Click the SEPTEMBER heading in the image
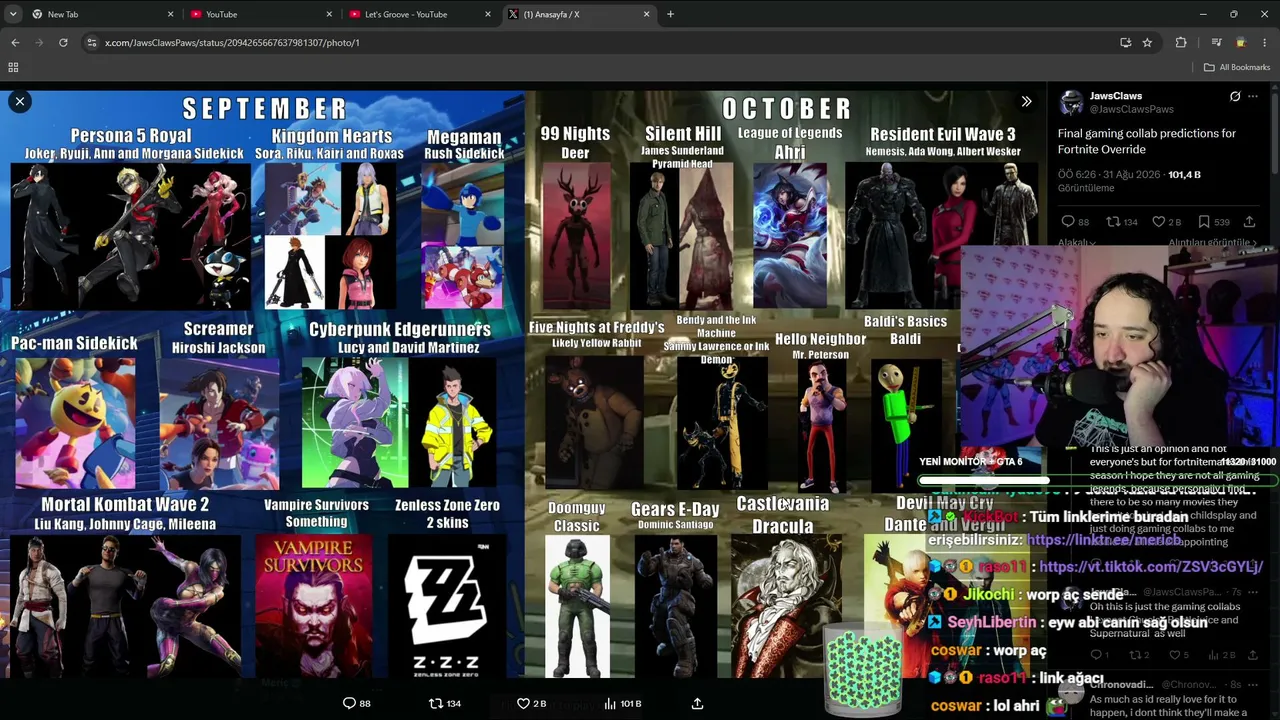Viewport: 1280px width, 720px height. [x=264, y=108]
